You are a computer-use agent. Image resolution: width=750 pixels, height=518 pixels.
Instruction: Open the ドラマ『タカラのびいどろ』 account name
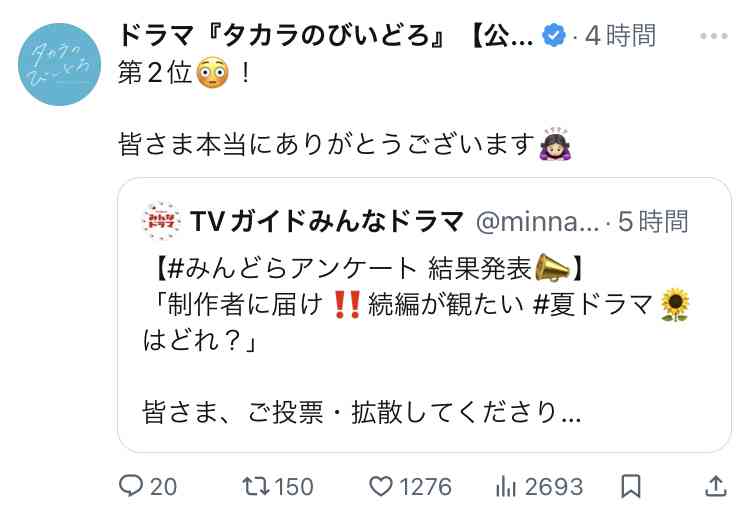click(326, 36)
